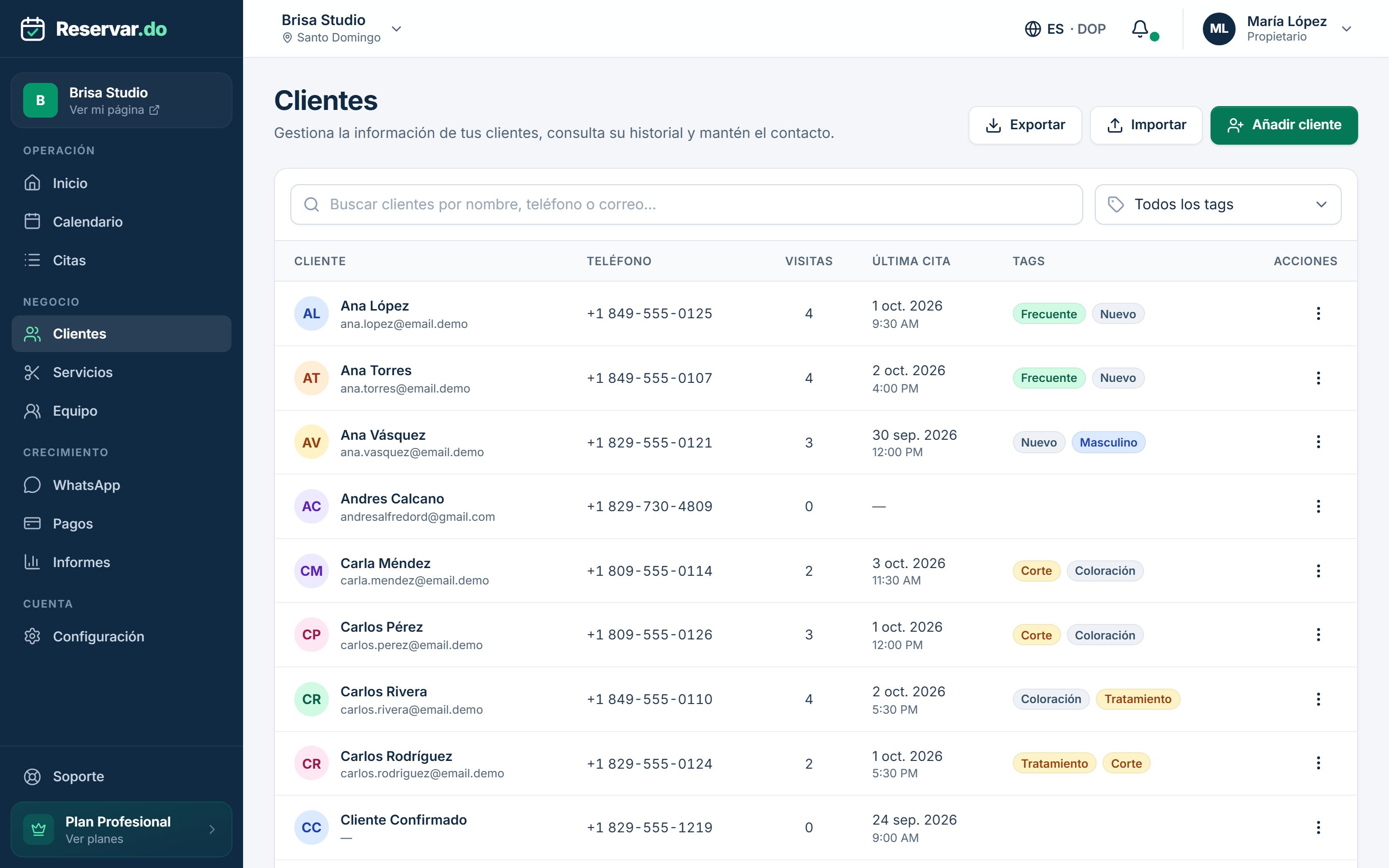This screenshot has height=868, width=1389.
Task: Open actions menu for Carlos Rivera
Action: (1318, 699)
